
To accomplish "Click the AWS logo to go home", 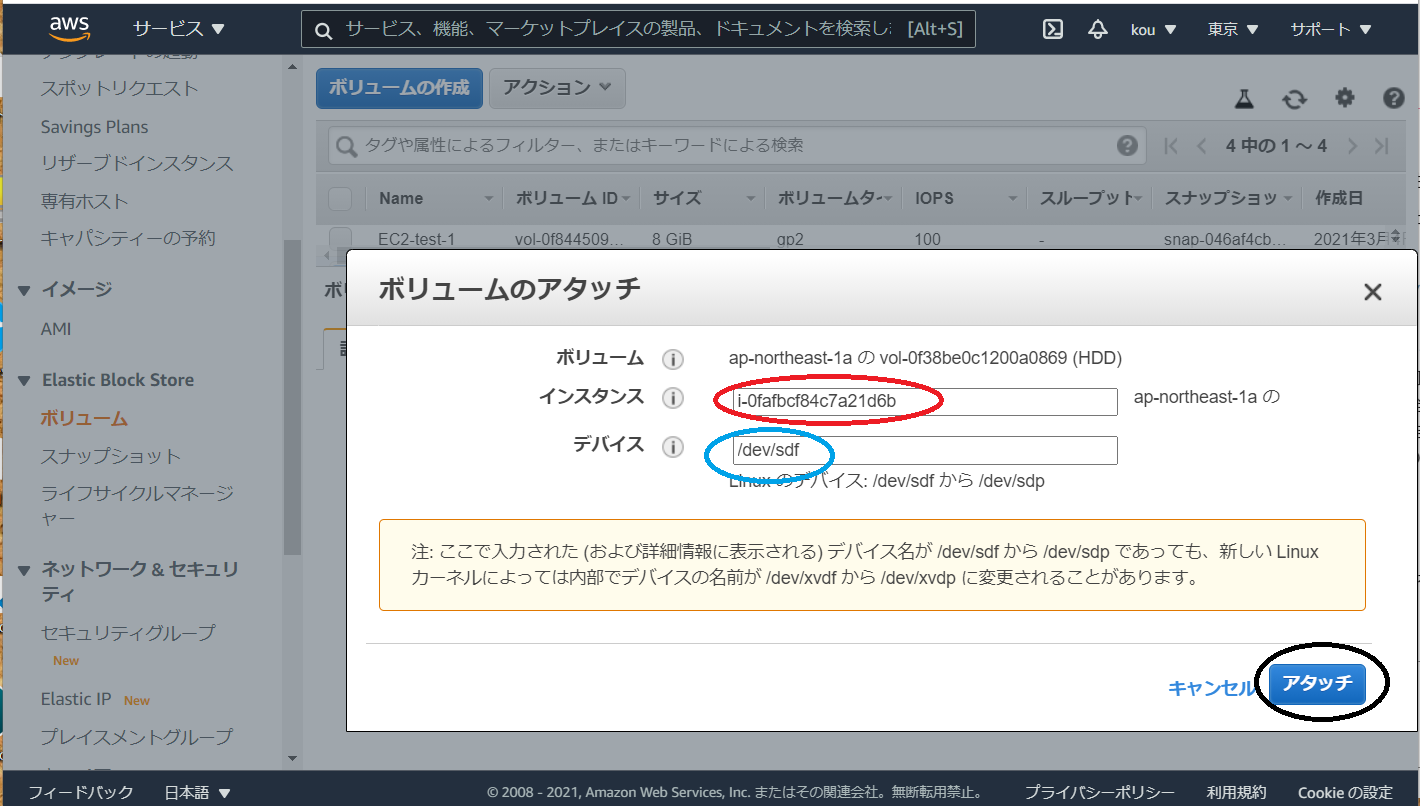I will tap(66, 27).
